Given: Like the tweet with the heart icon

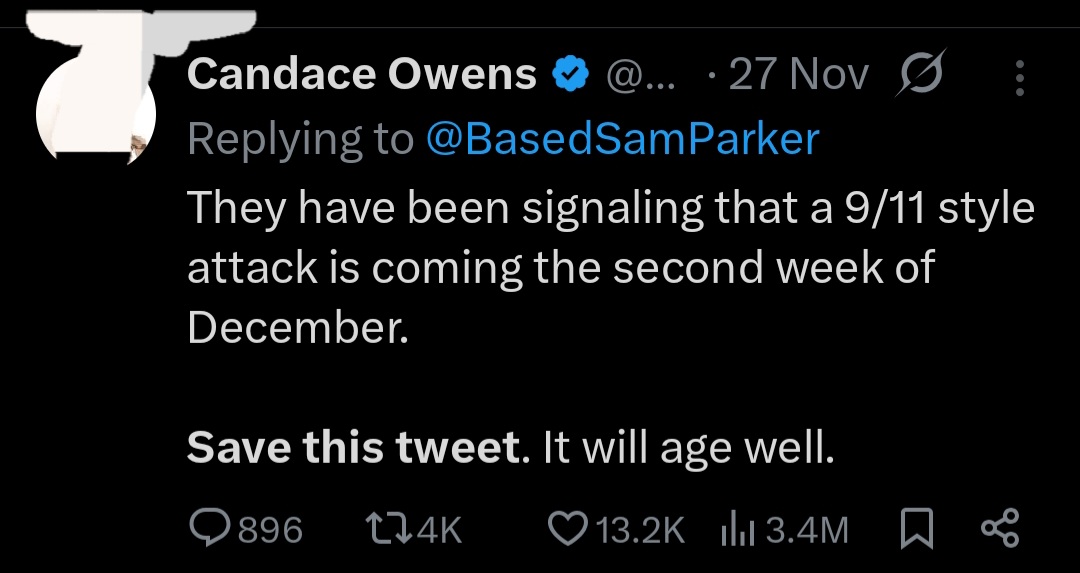Looking at the screenshot, I should [x=568, y=528].
